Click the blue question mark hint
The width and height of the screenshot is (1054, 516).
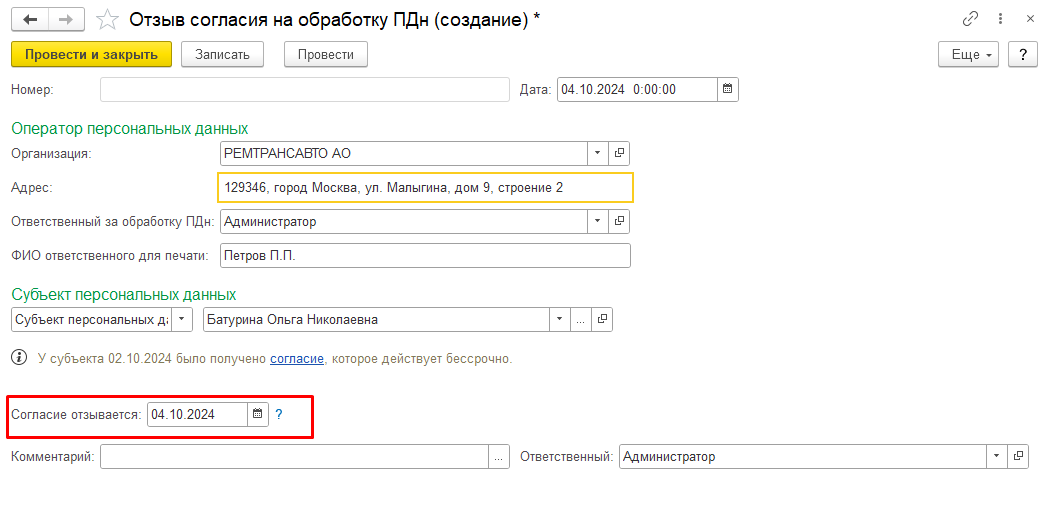[279, 414]
